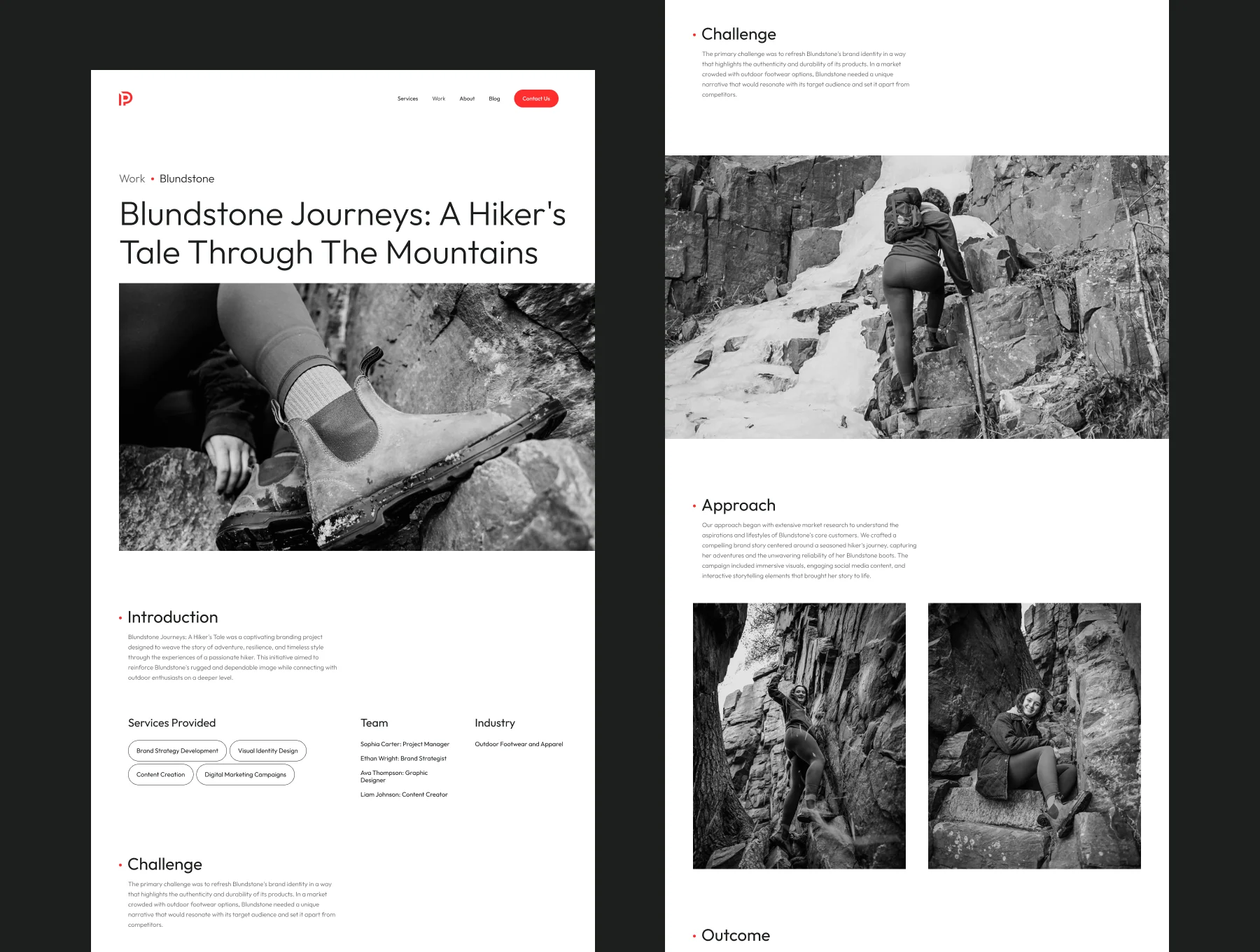
Task: Select the Blundstone Journeys page title
Action: pos(342,233)
